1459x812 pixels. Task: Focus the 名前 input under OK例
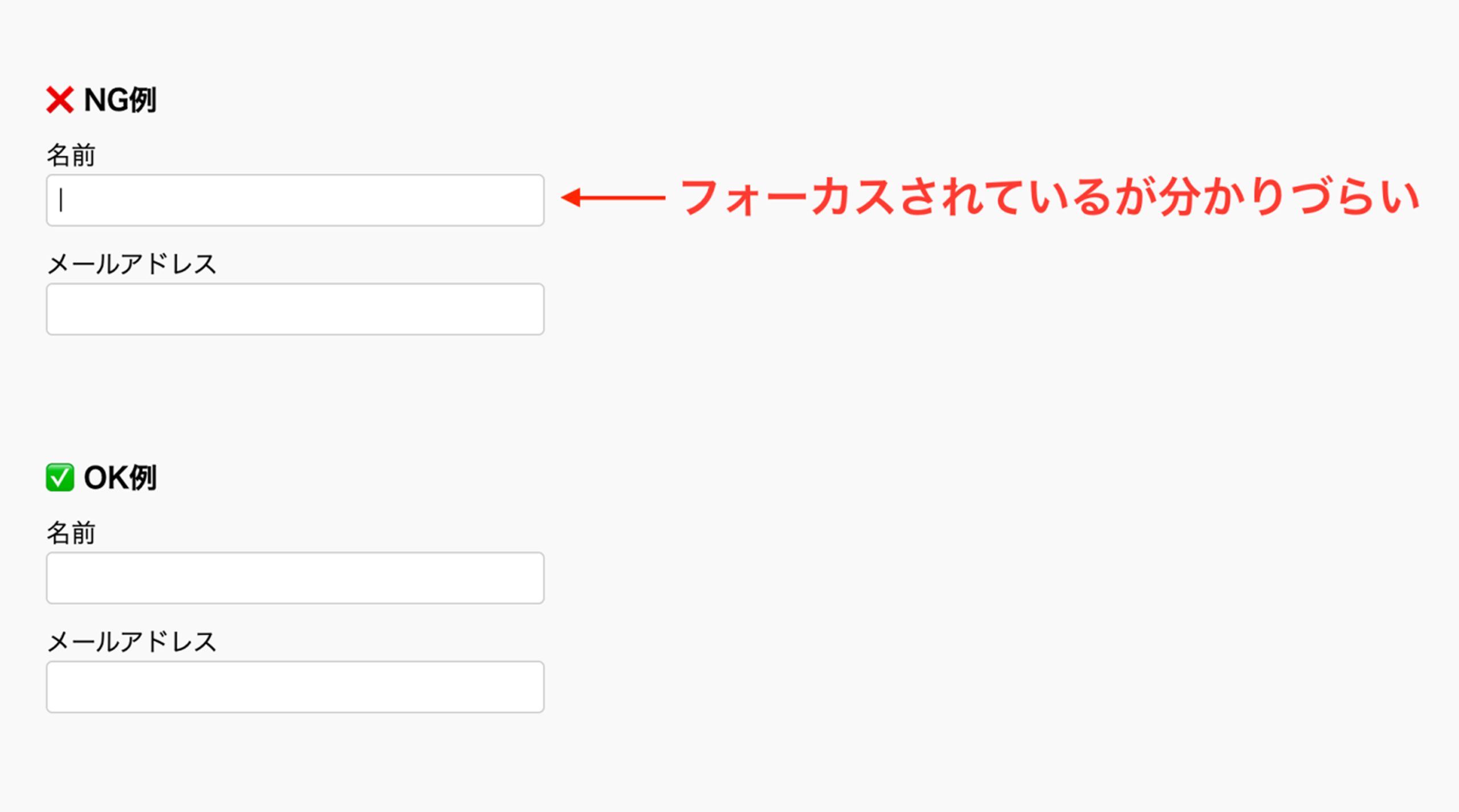click(x=295, y=578)
